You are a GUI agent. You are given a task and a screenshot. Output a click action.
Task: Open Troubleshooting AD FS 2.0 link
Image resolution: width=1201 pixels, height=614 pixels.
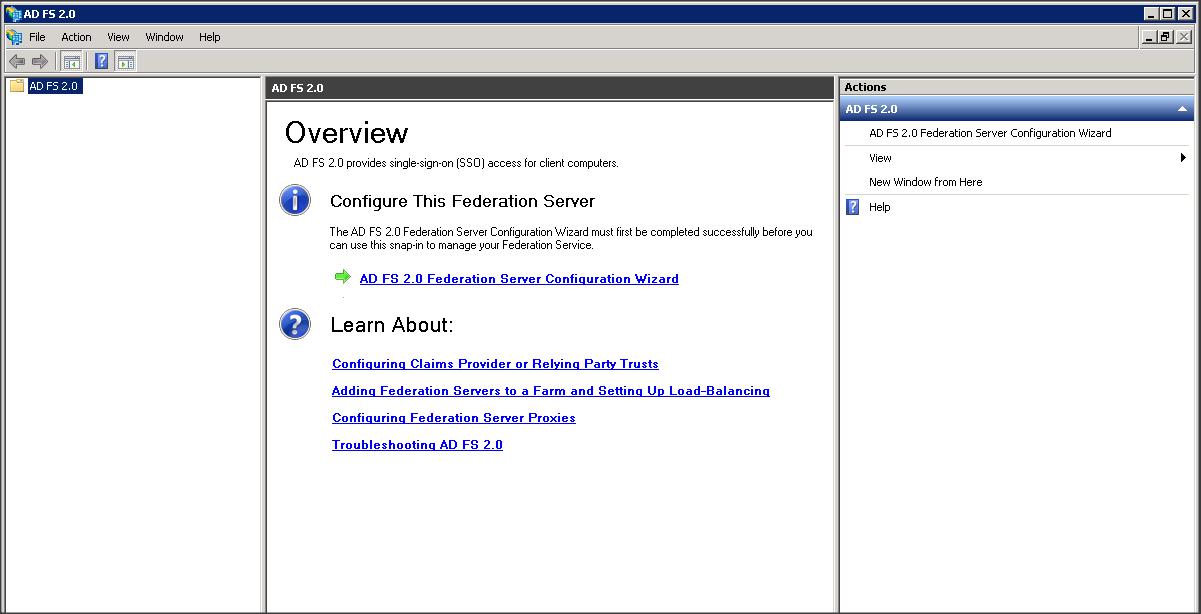[417, 445]
